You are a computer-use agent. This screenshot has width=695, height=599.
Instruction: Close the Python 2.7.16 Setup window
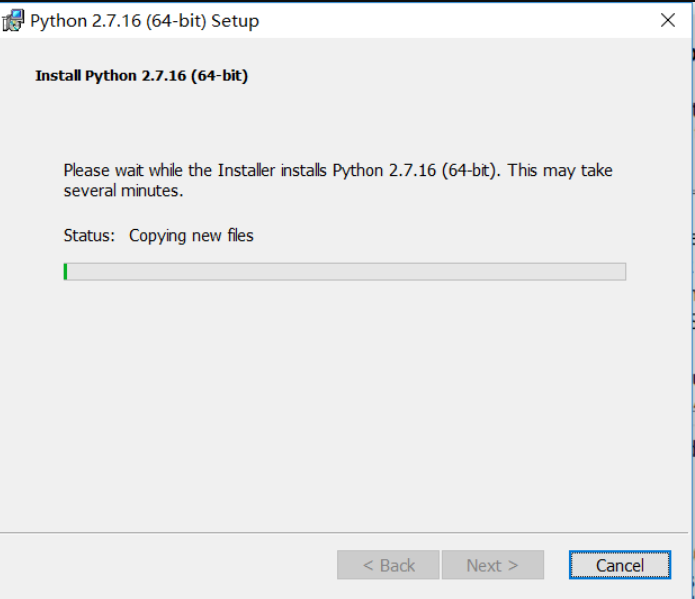668,20
